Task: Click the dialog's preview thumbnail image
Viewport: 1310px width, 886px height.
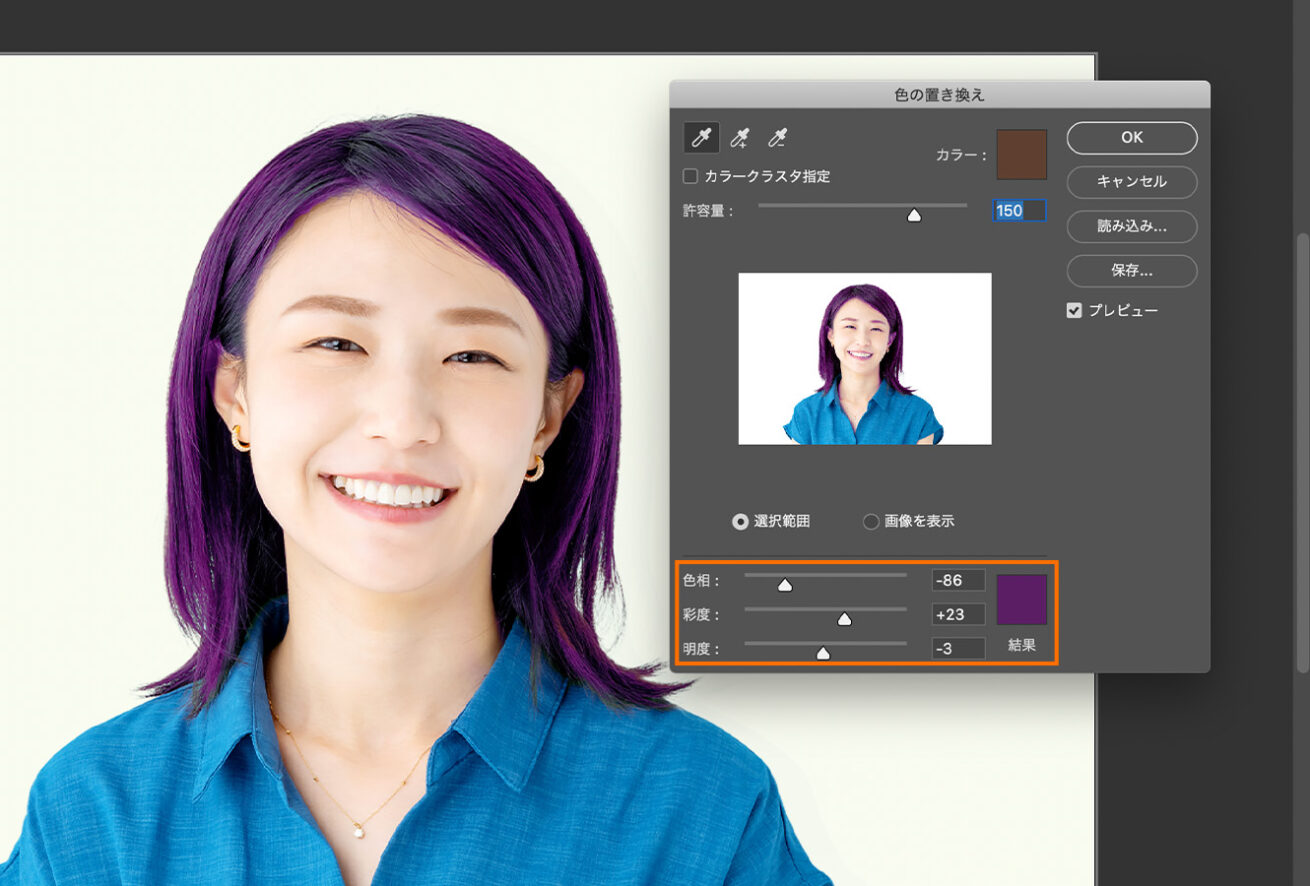Action: (864, 359)
